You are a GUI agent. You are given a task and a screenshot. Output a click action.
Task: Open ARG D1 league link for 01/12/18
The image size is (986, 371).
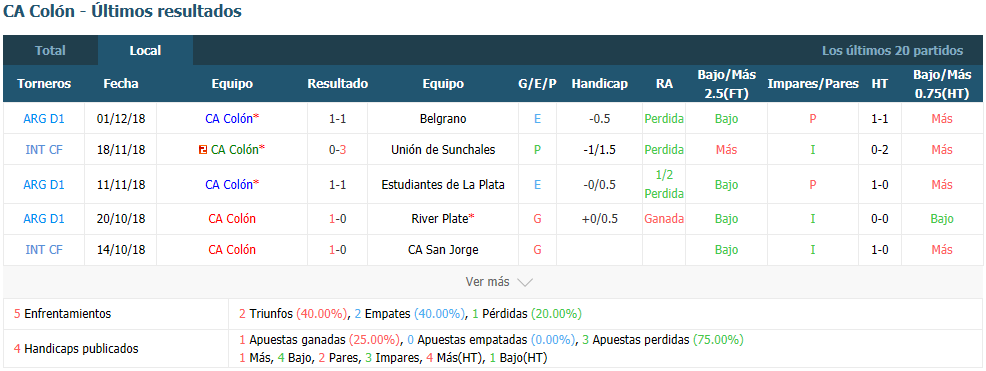pos(44,118)
